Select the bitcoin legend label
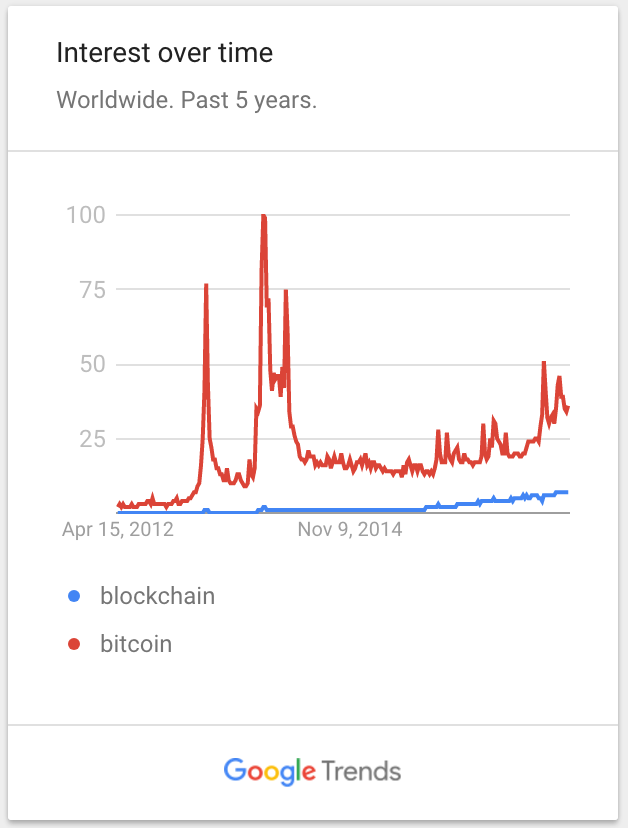 click(x=136, y=644)
